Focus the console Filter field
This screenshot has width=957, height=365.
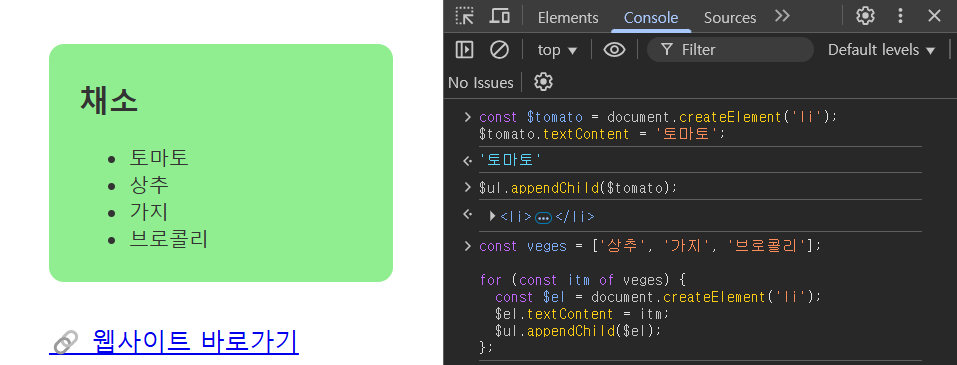point(730,49)
